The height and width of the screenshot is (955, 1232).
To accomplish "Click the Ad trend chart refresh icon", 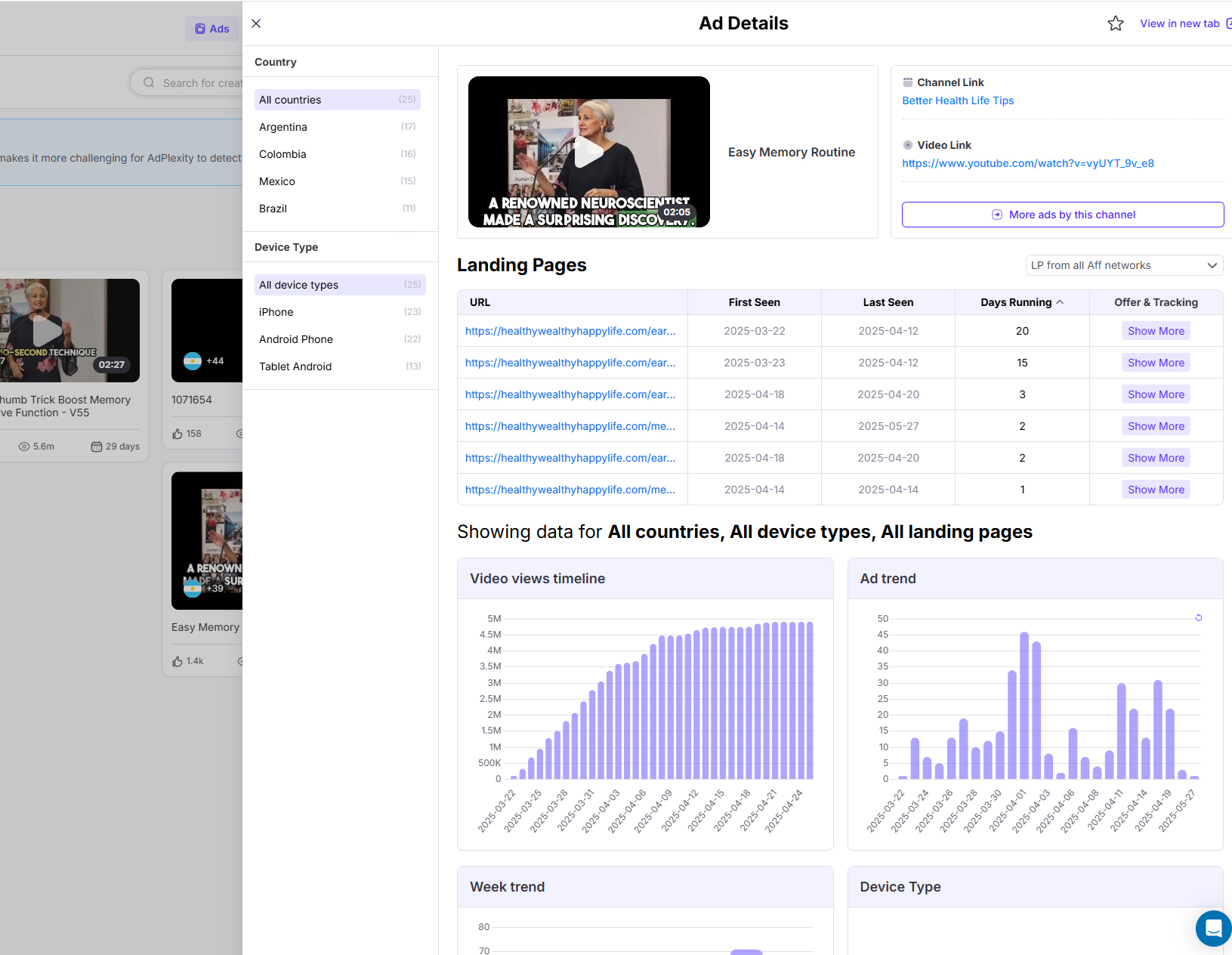I will 1199,618.
